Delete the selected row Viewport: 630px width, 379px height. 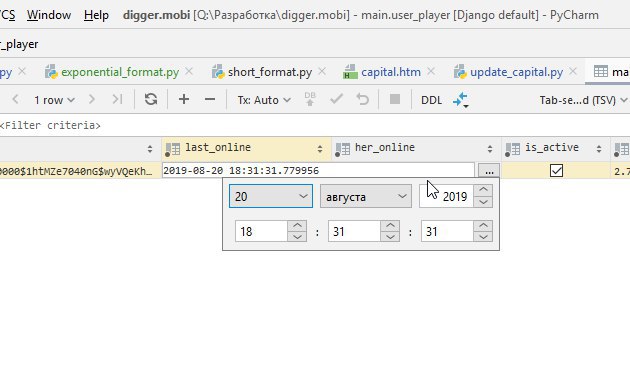[x=210, y=99]
